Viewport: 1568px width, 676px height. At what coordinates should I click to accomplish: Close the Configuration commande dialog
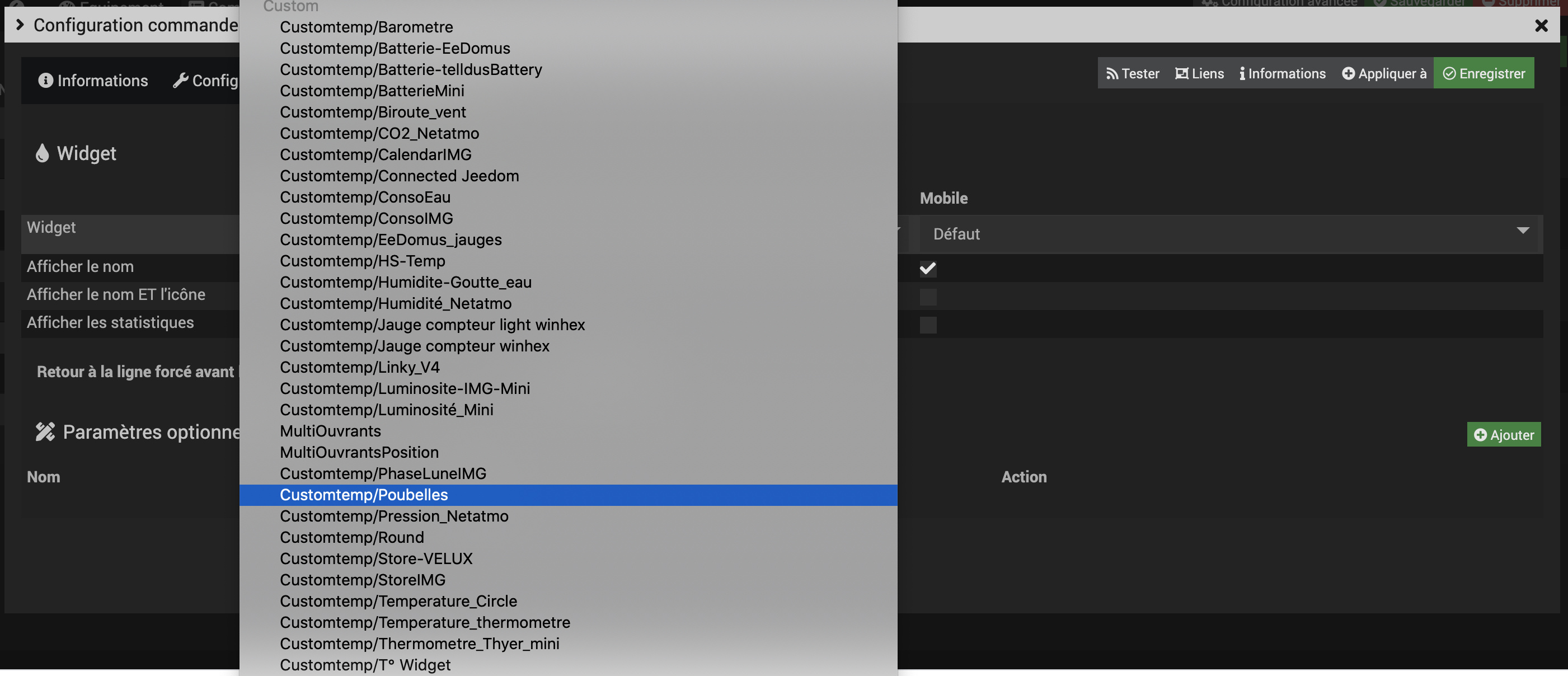pyautogui.click(x=1541, y=26)
